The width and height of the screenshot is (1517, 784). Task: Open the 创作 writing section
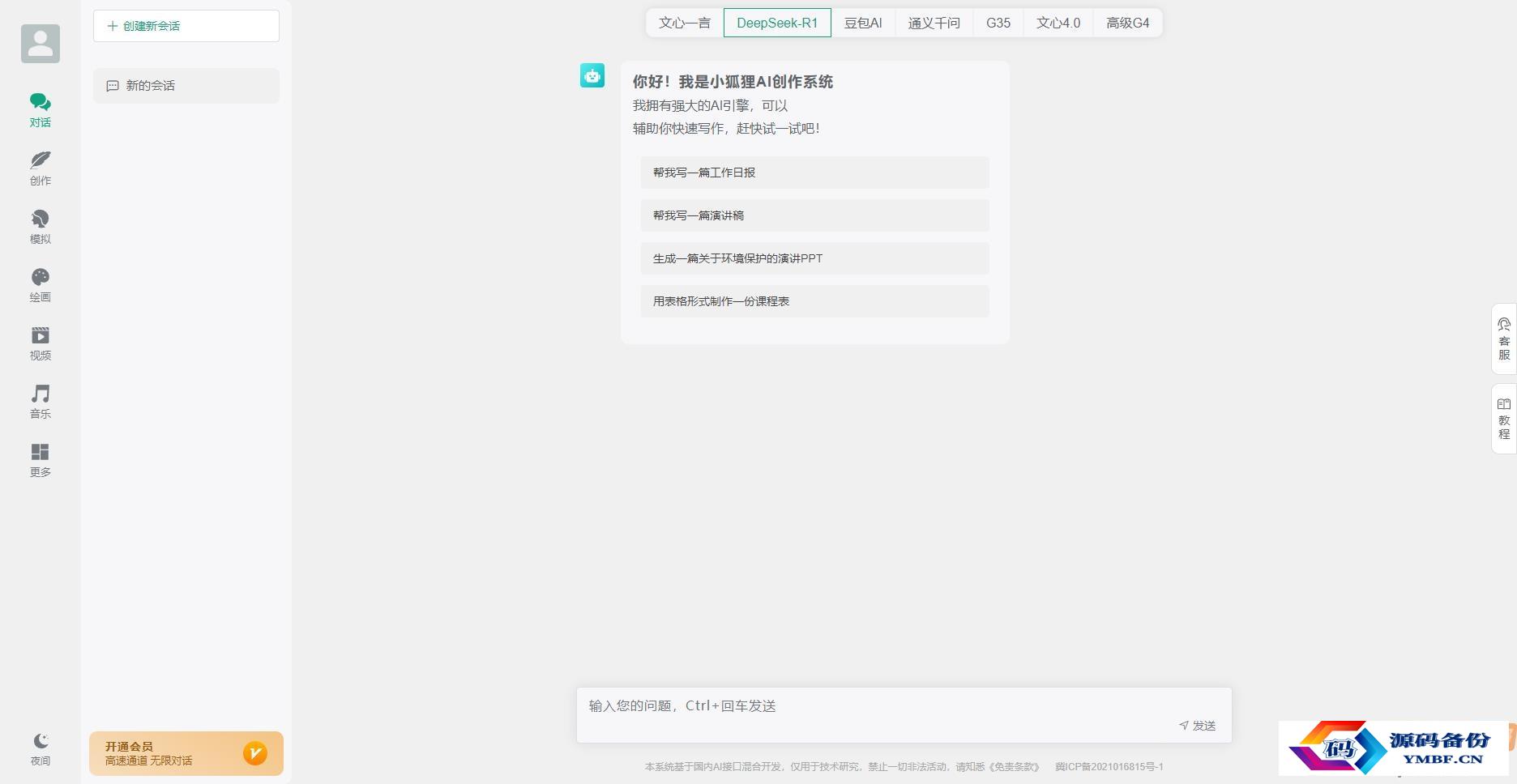(41, 168)
